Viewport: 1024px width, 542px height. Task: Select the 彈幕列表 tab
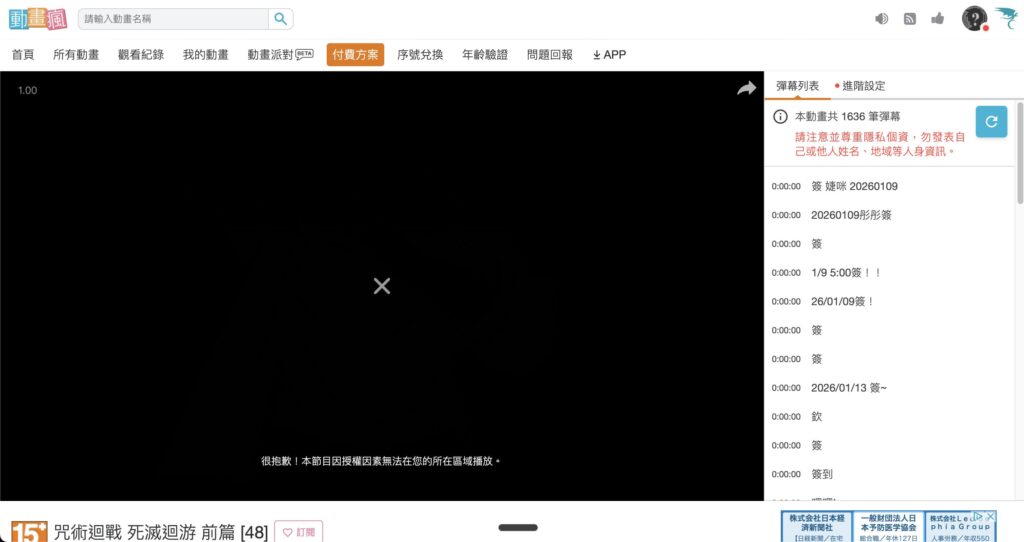(797, 86)
